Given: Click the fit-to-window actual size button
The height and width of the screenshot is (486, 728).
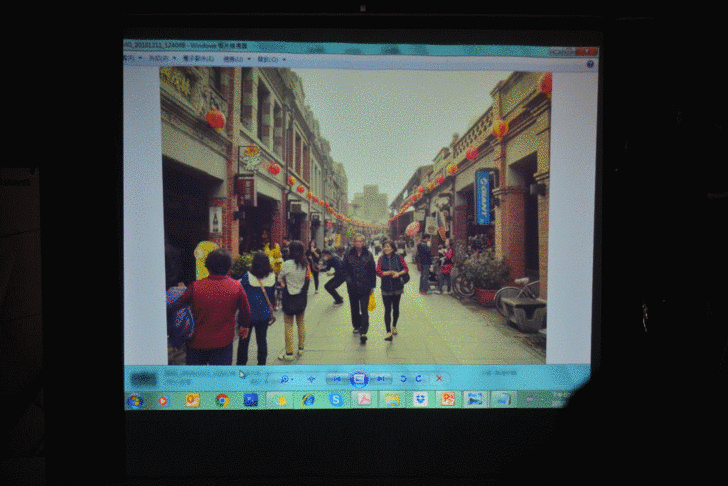Looking at the screenshot, I should pyautogui.click(x=312, y=379).
